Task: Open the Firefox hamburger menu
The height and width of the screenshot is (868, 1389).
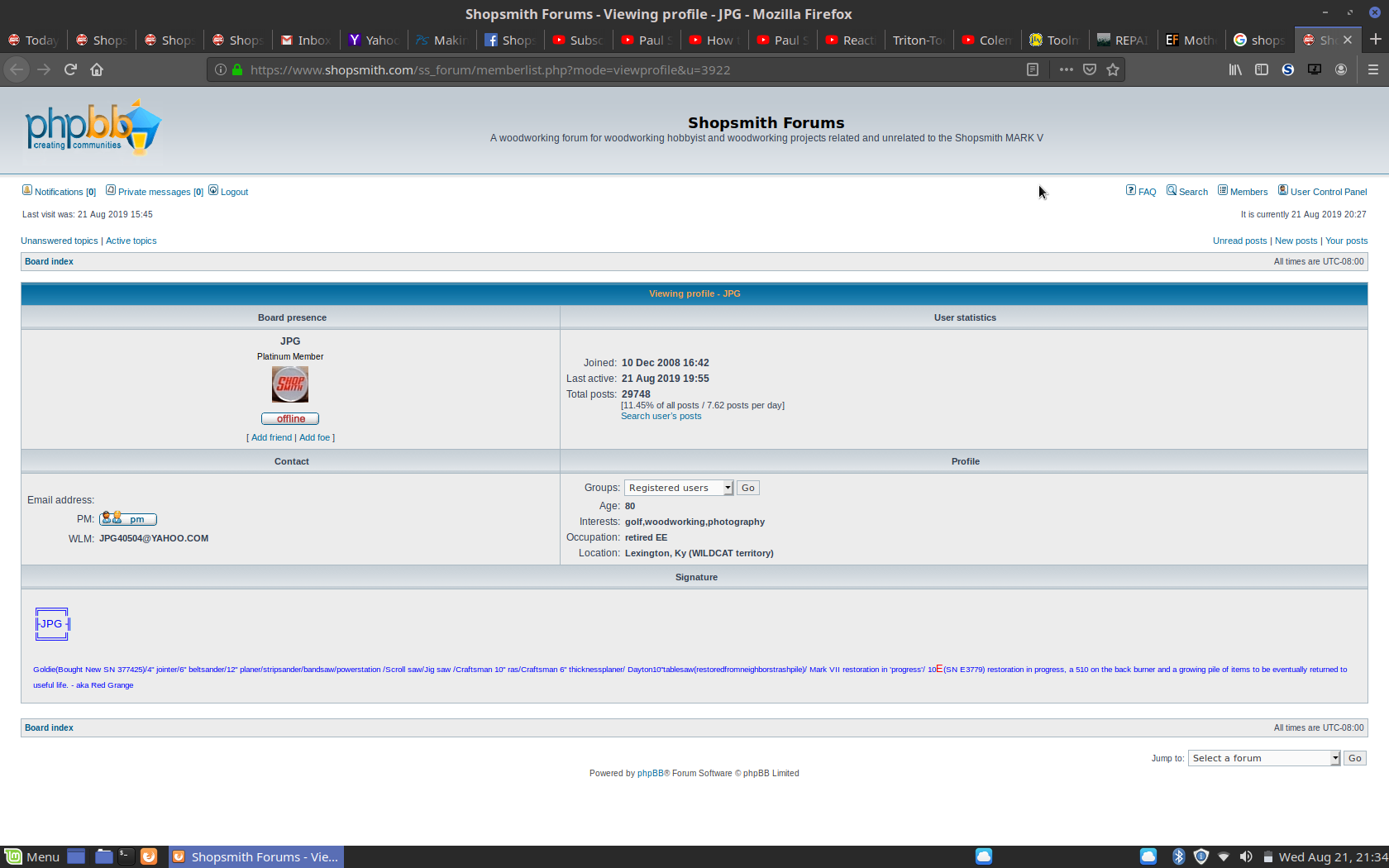Action: [1373, 69]
